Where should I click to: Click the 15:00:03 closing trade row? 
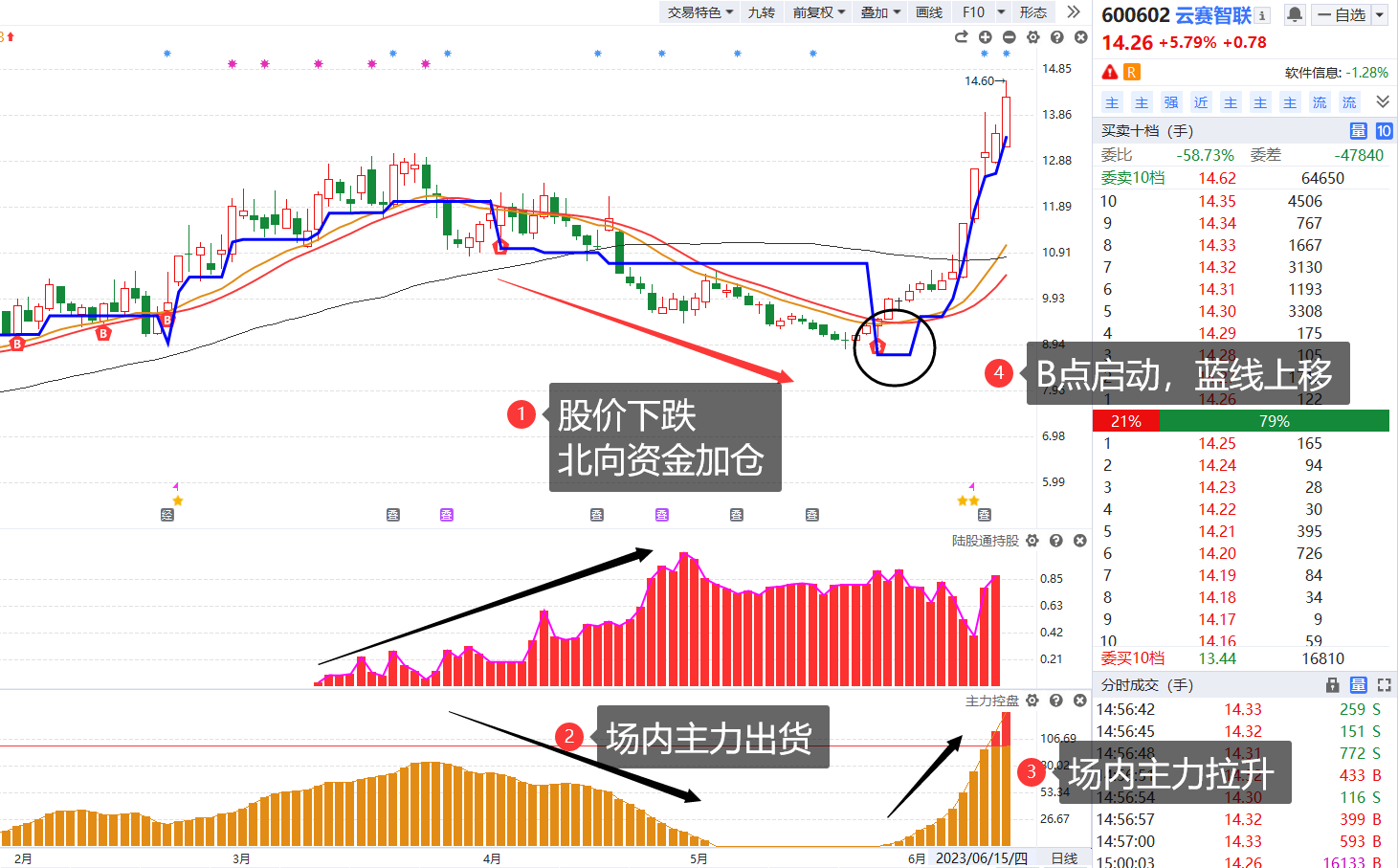(x=1241, y=862)
